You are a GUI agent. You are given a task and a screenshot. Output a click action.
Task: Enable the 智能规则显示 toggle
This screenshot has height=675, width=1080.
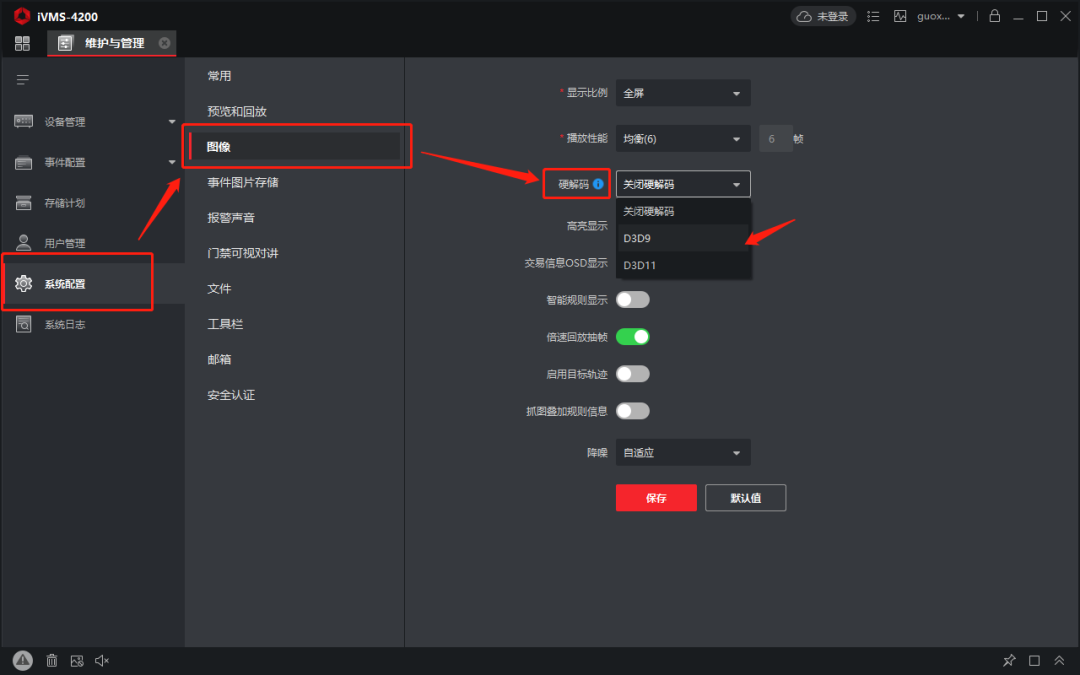point(632,300)
